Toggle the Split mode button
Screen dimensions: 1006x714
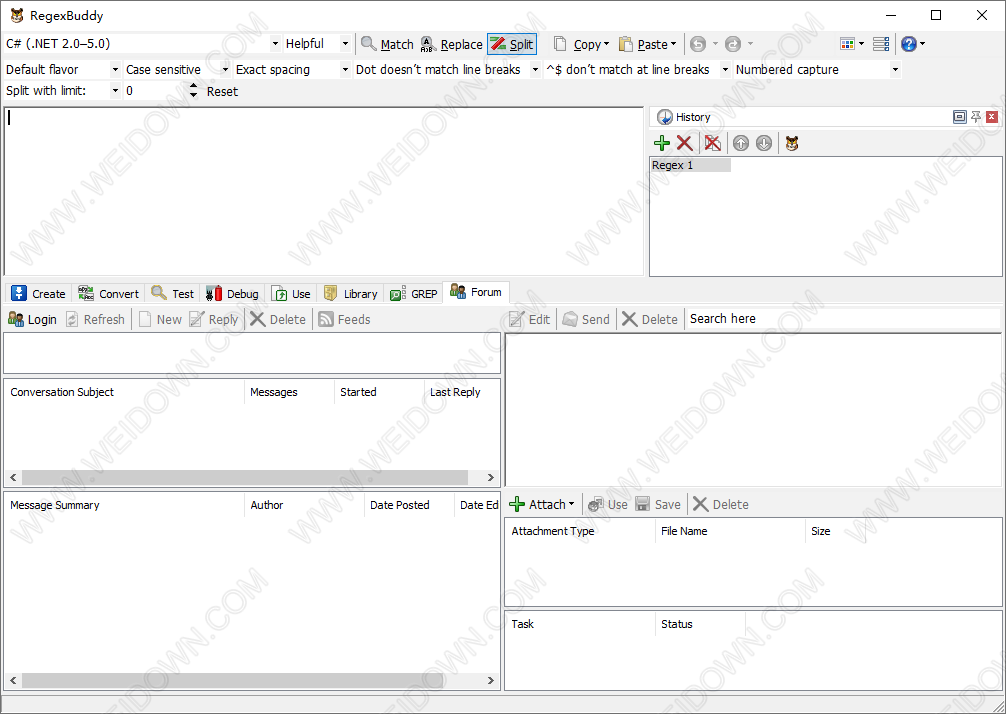tap(511, 44)
